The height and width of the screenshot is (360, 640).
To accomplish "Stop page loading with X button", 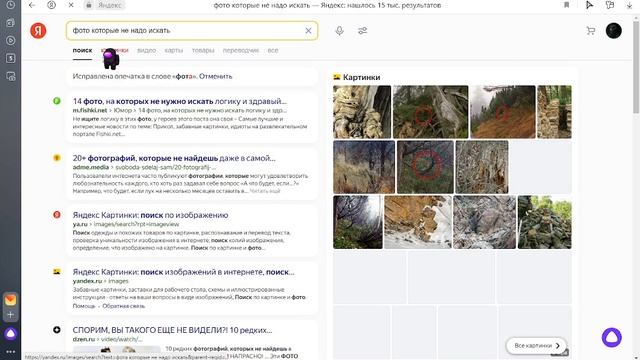I will click(x=71, y=5).
